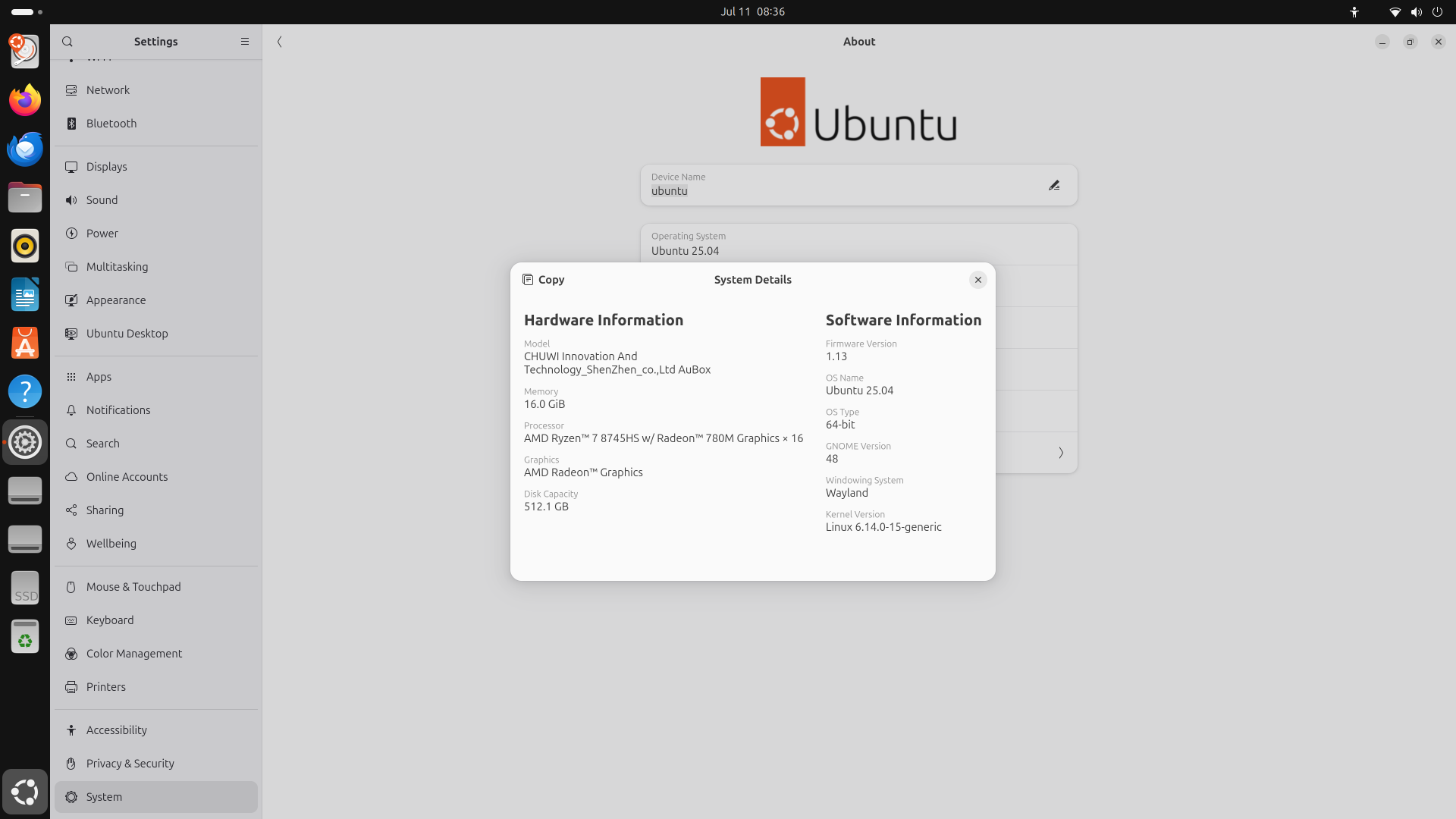This screenshot has width=1456, height=819.
Task: Click the memory value '16.0 GiB'
Action: [x=544, y=404]
